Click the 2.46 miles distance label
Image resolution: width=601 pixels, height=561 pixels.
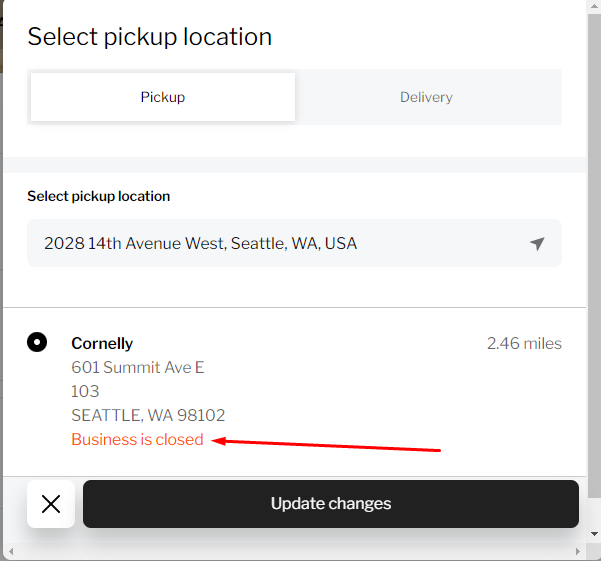(524, 343)
